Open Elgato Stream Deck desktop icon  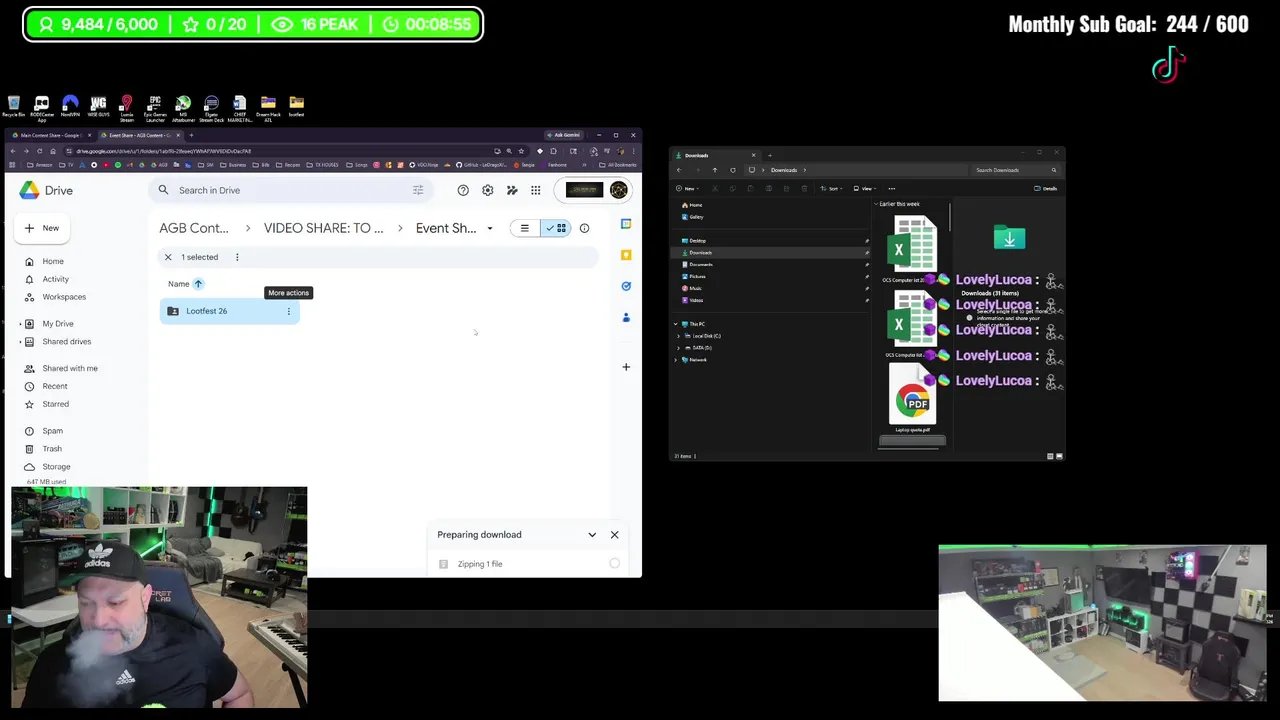[211, 108]
